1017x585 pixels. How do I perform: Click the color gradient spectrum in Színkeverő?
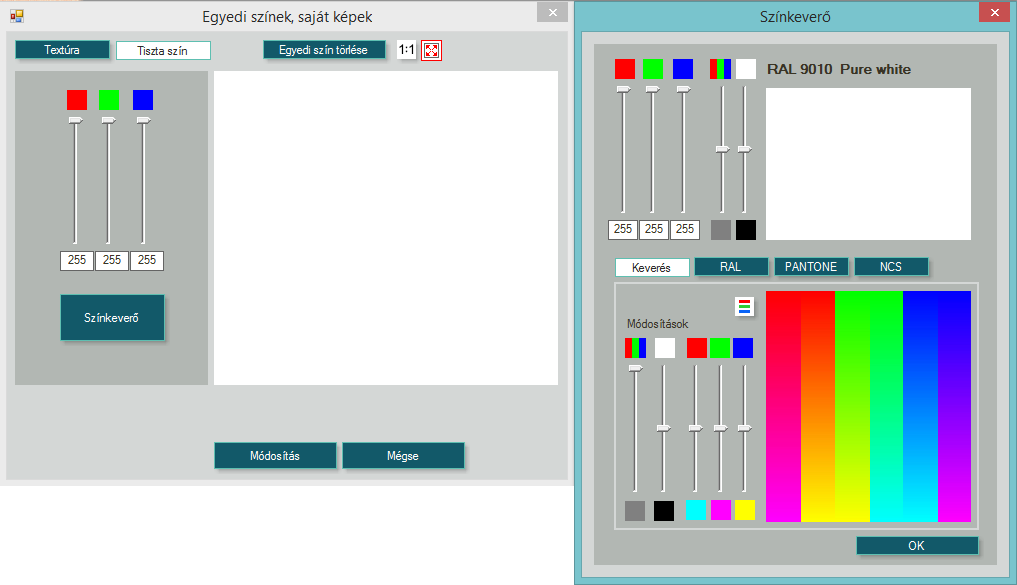pyautogui.click(x=868, y=406)
